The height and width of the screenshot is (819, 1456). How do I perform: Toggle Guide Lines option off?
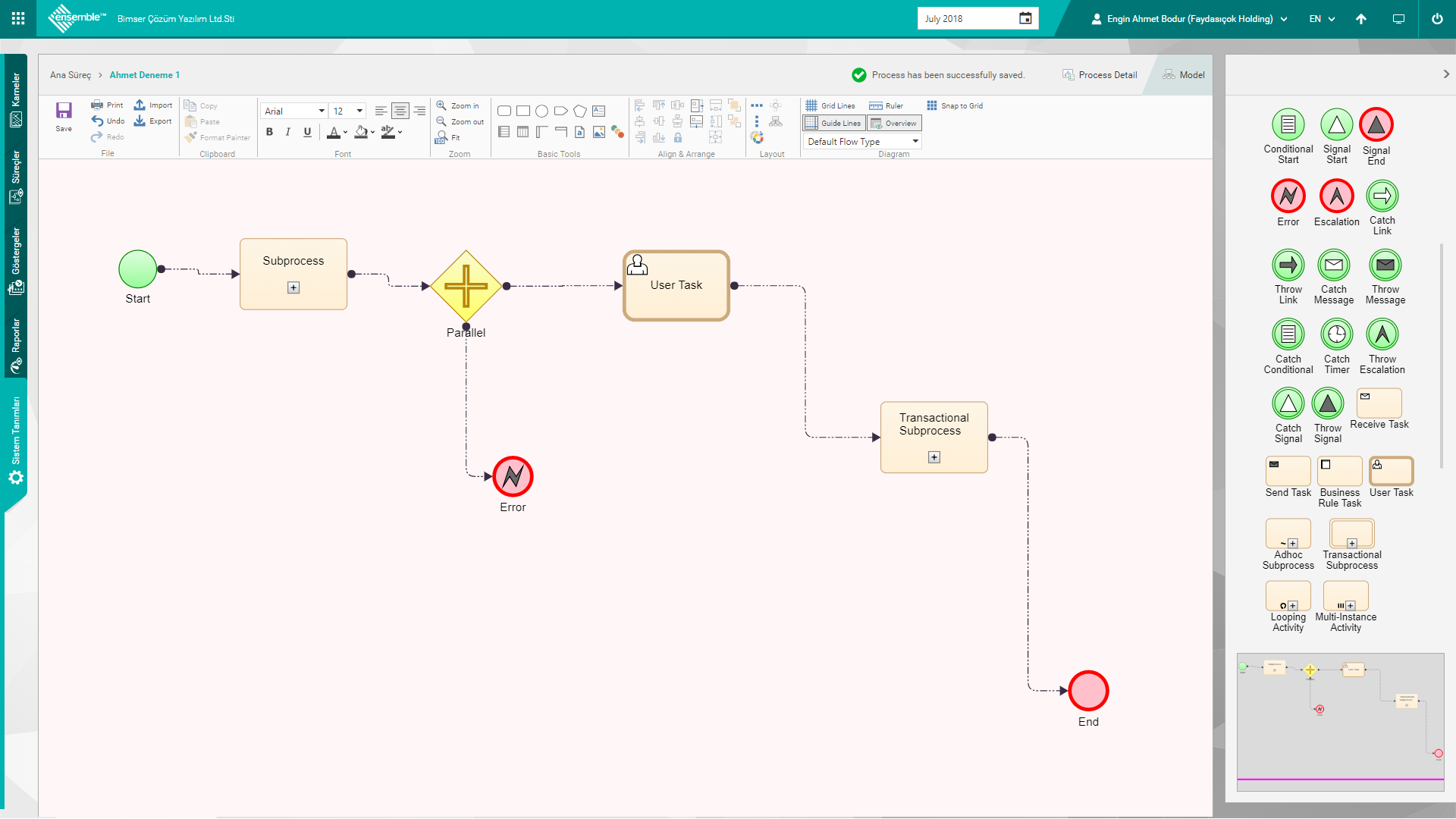pos(833,123)
